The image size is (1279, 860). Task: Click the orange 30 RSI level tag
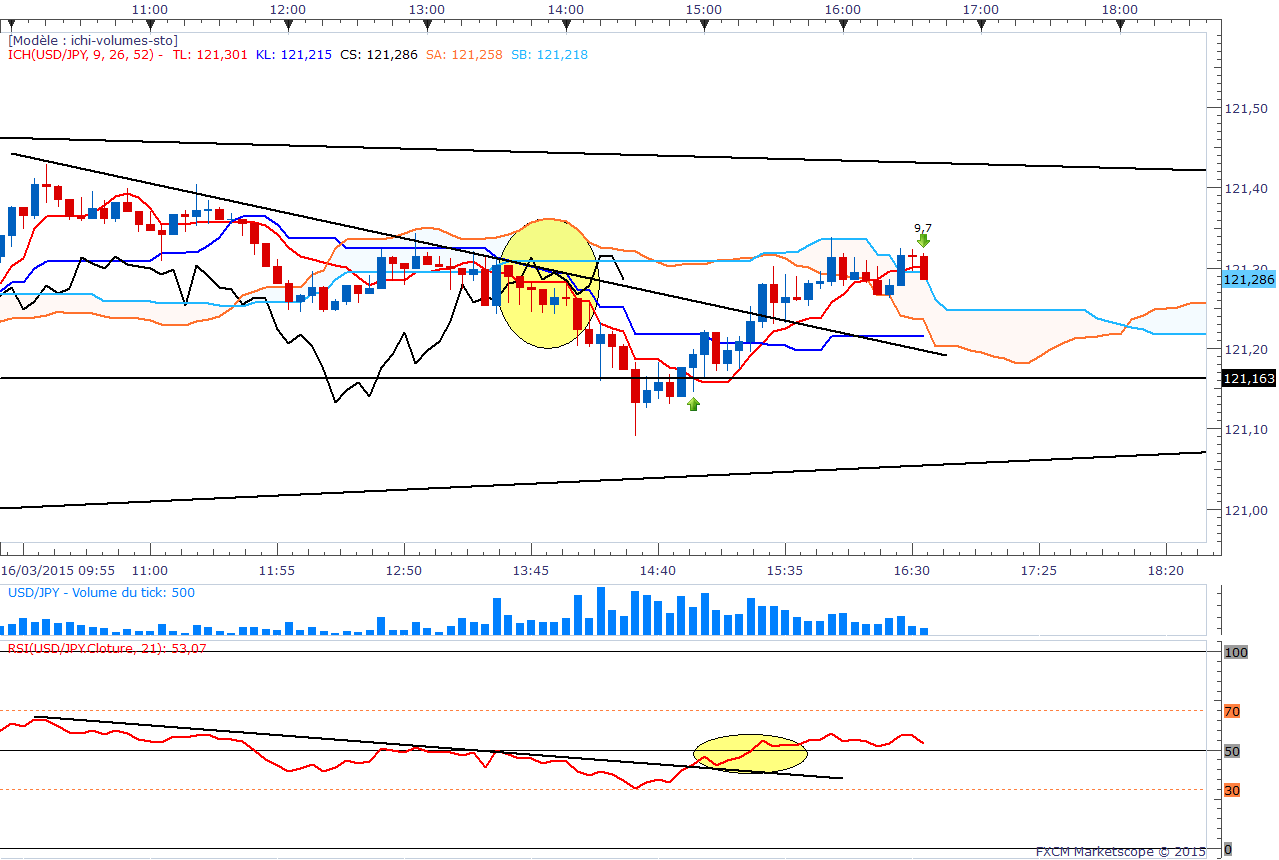click(x=1232, y=790)
